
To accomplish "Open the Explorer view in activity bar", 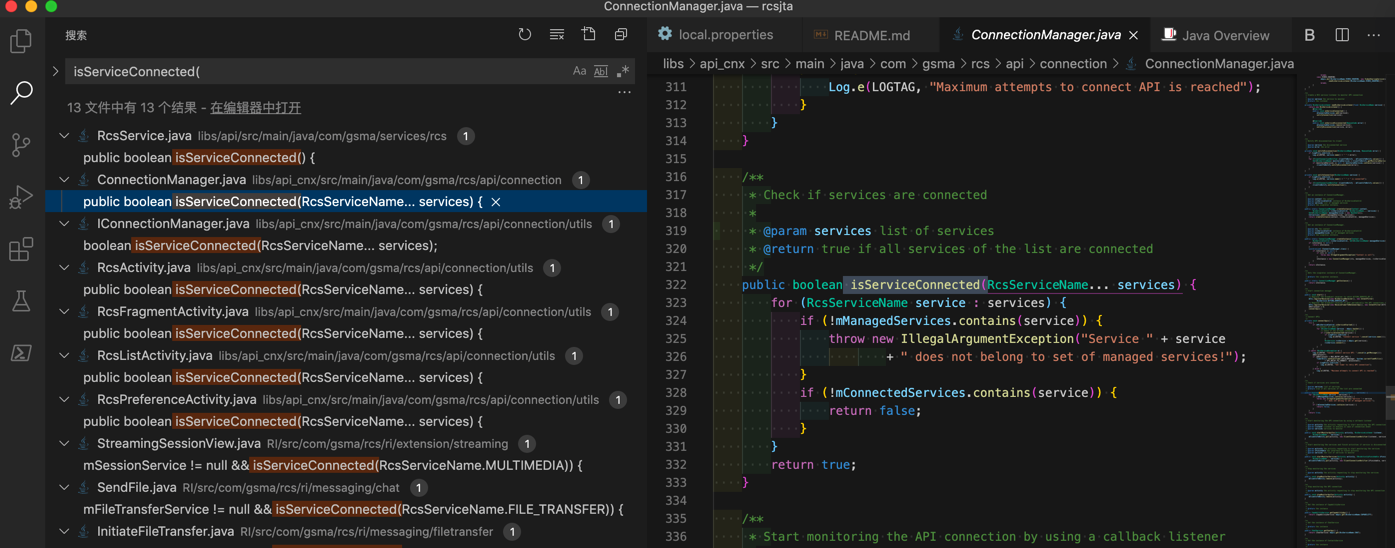I will click(x=21, y=41).
